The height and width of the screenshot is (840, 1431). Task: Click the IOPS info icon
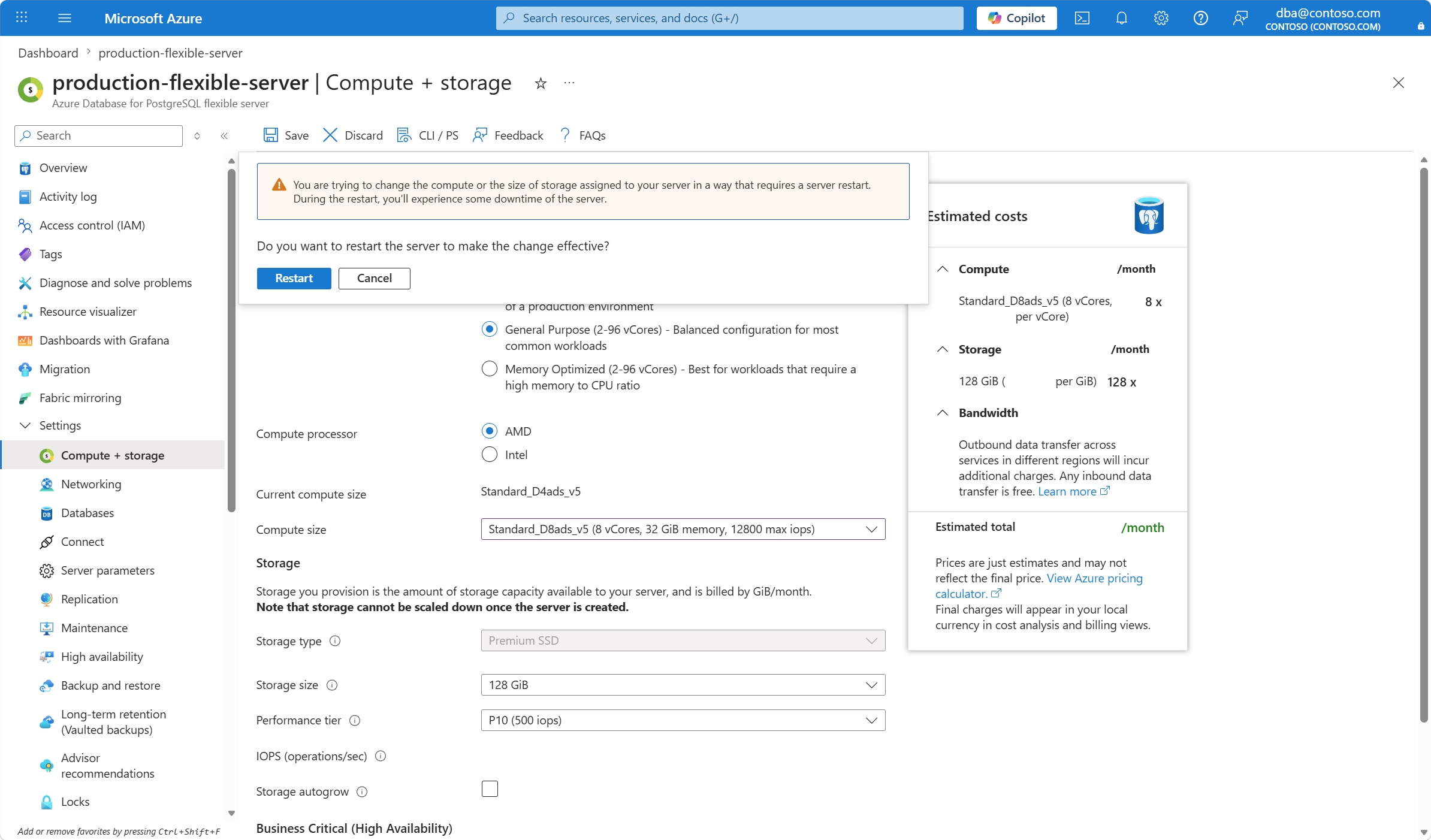381,756
